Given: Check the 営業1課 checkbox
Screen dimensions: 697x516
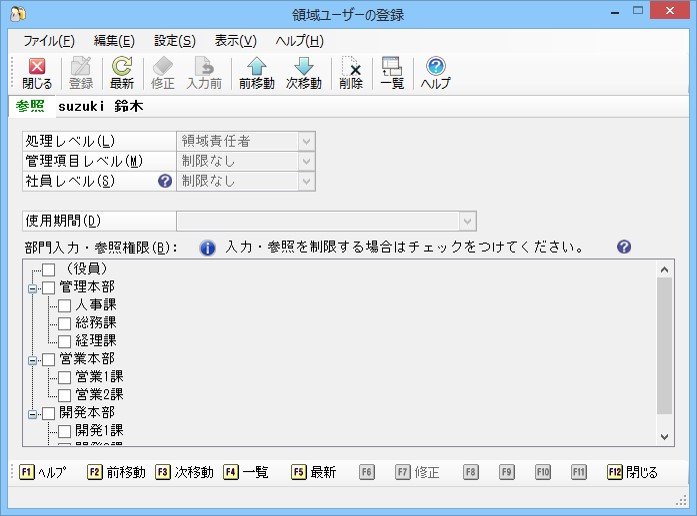Looking at the screenshot, I should point(64,377).
